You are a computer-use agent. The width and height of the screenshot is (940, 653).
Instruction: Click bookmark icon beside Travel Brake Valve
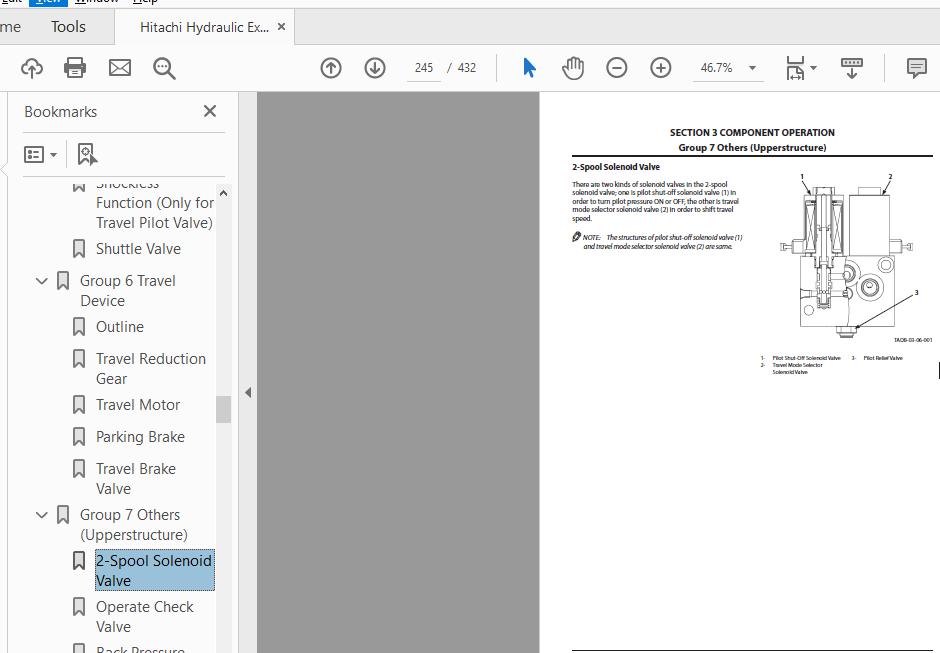pyautogui.click(x=79, y=468)
